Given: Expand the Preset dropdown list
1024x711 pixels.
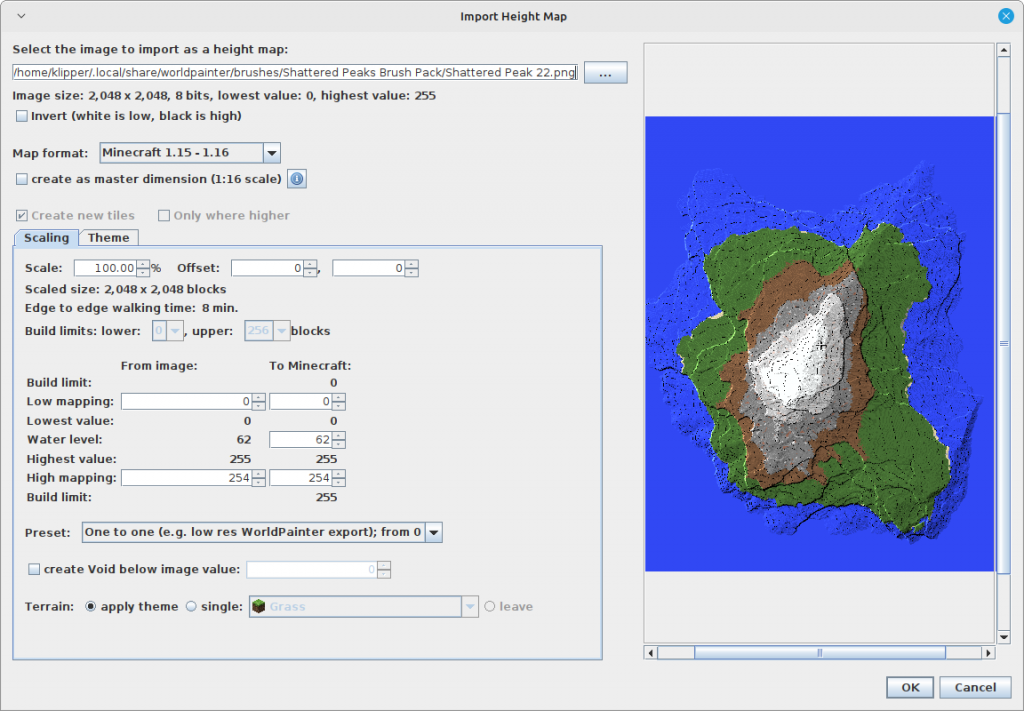Looking at the screenshot, I should click(x=433, y=532).
